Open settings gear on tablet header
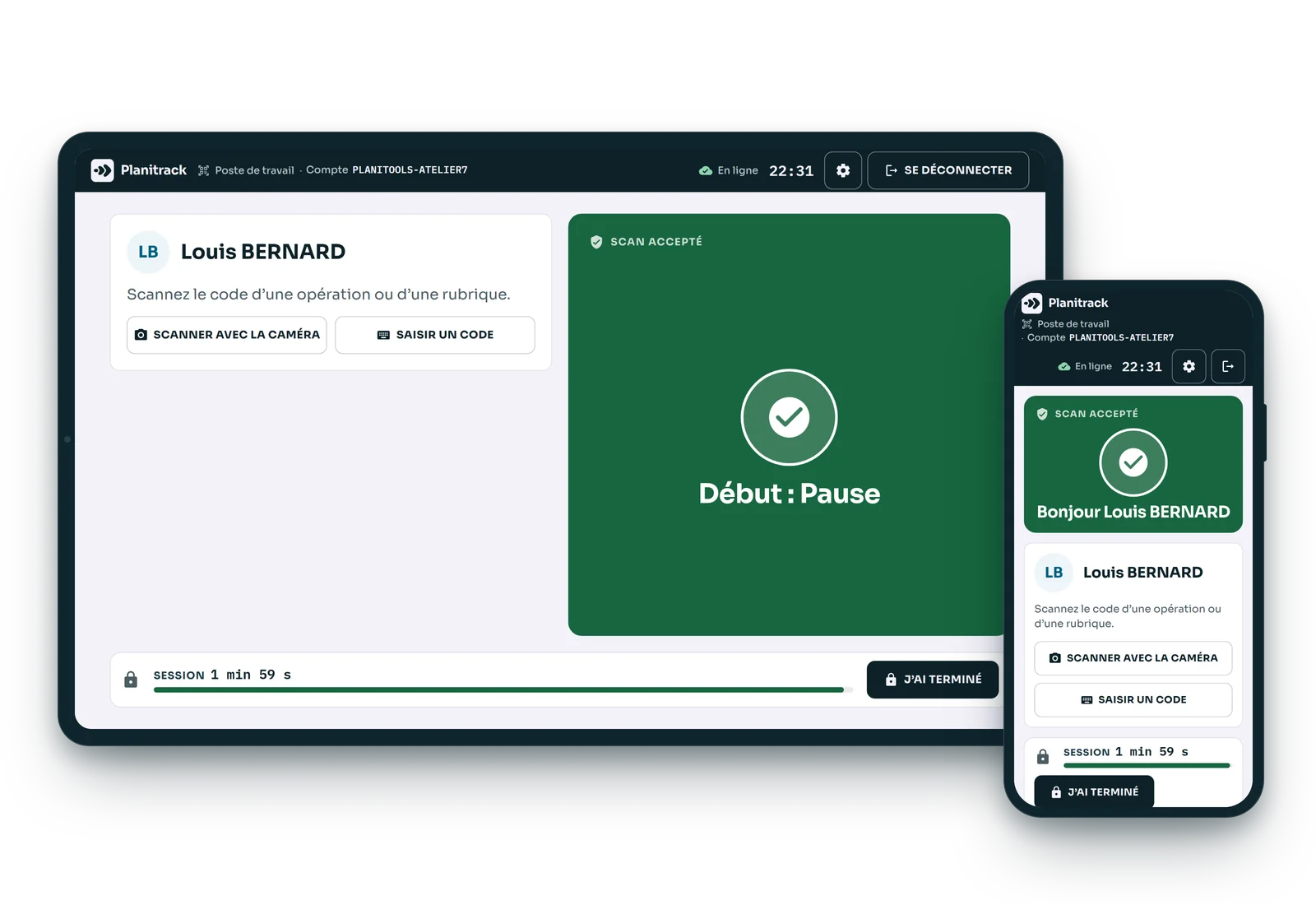 tap(843, 170)
